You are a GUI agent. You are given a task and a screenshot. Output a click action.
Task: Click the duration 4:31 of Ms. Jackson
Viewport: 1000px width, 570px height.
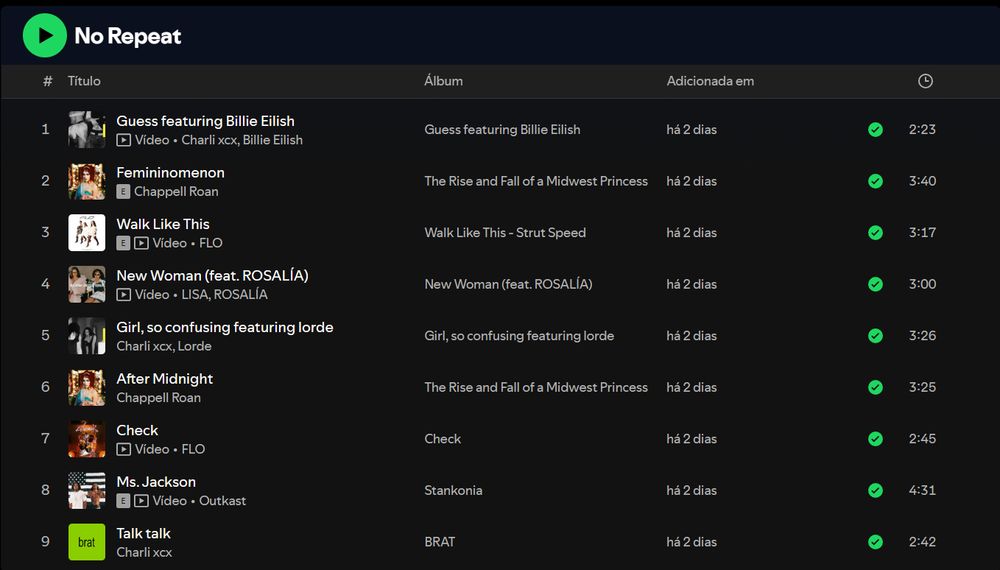click(922, 490)
